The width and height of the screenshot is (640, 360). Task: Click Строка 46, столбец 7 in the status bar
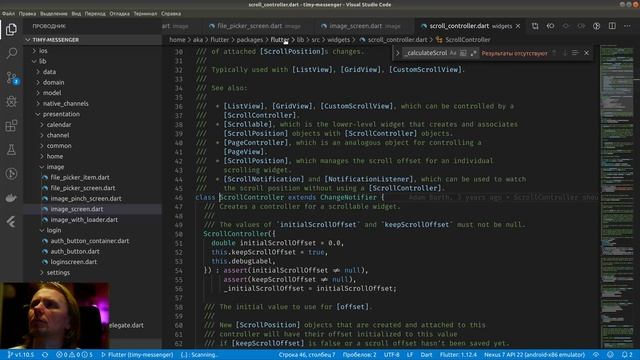pyautogui.click(x=307, y=355)
